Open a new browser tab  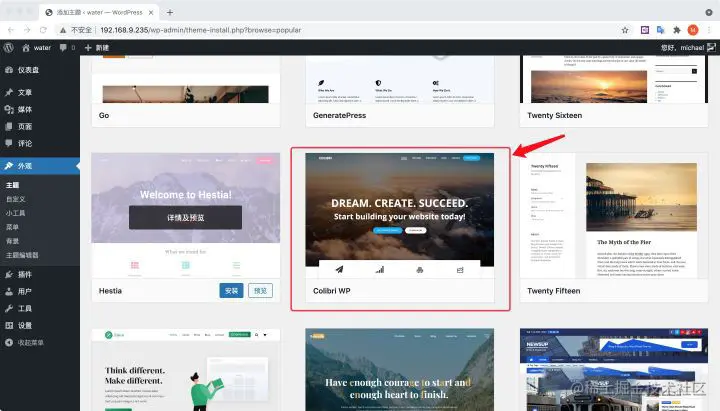(170, 12)
